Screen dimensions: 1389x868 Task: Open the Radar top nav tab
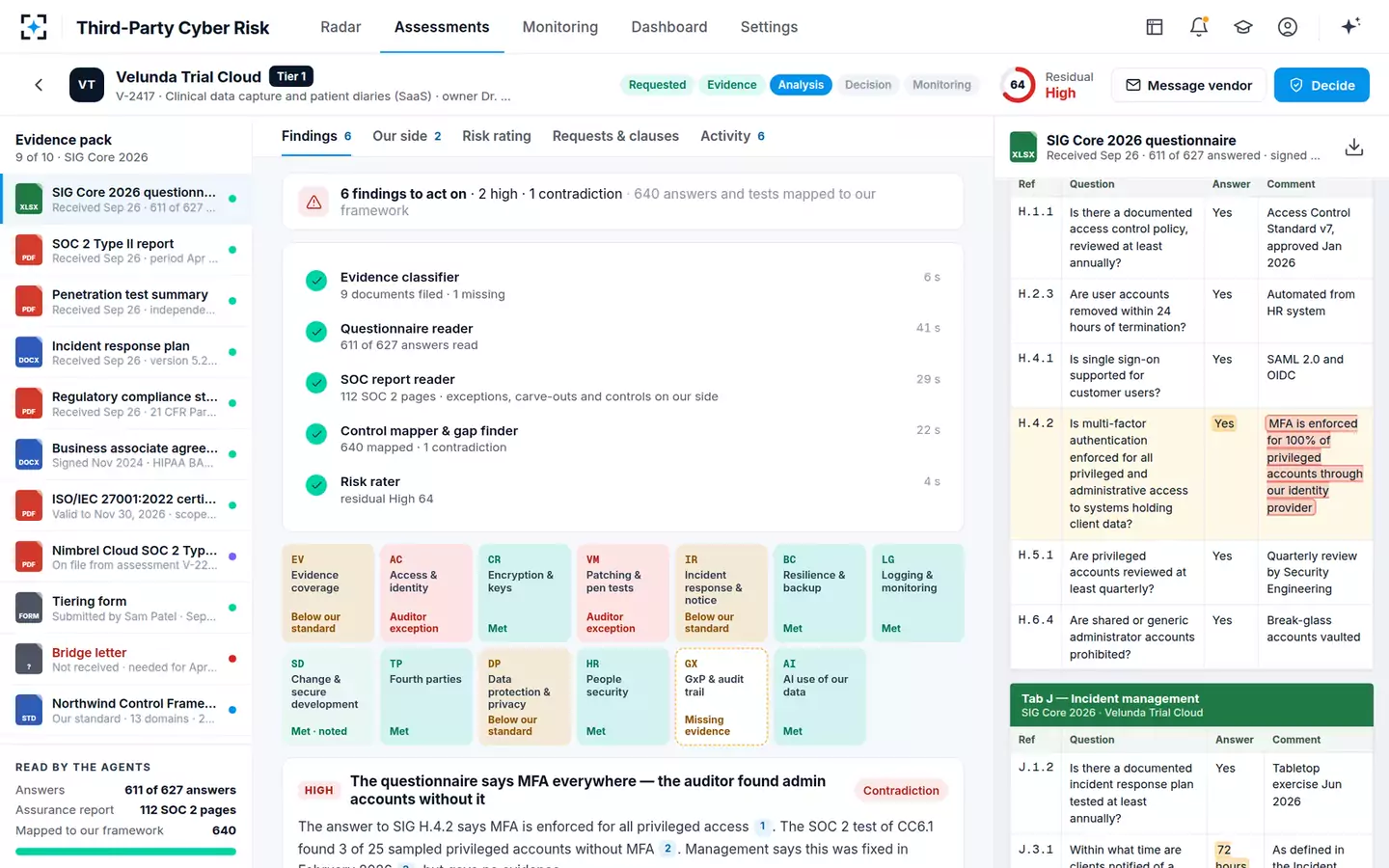pyautogui.click(x=340, y=27)
